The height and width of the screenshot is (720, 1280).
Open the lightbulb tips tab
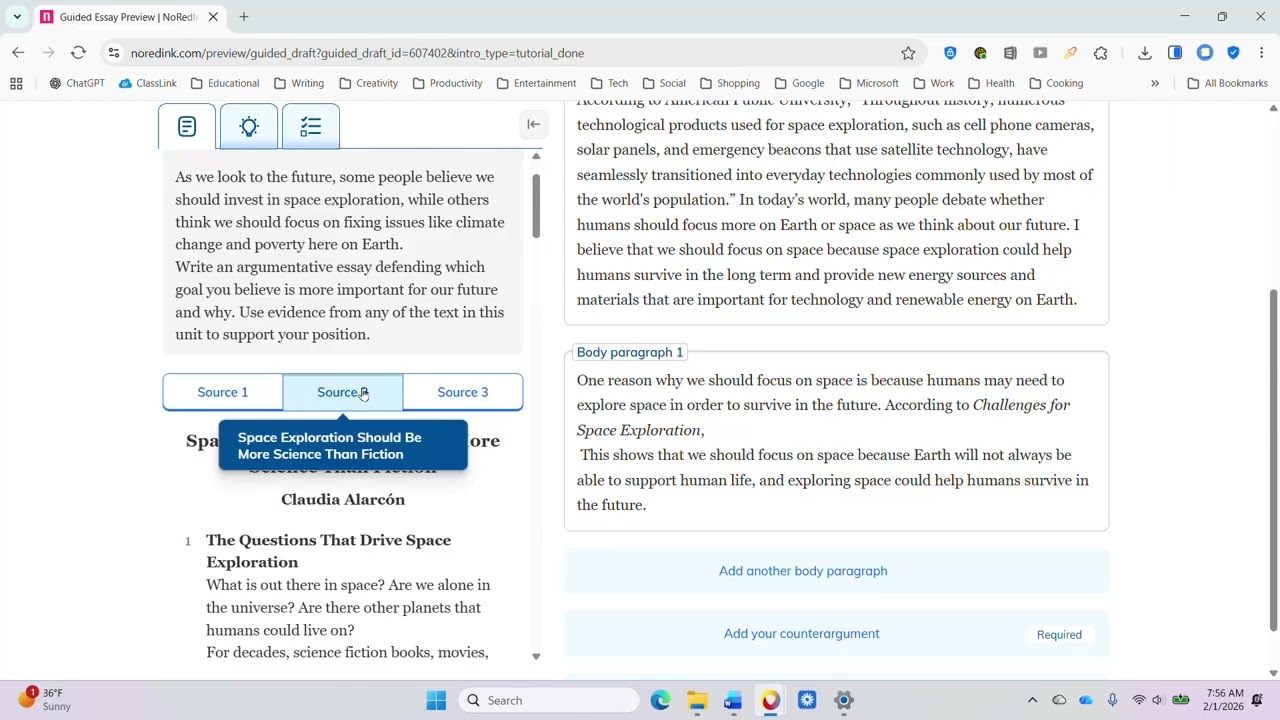point(249,126)
